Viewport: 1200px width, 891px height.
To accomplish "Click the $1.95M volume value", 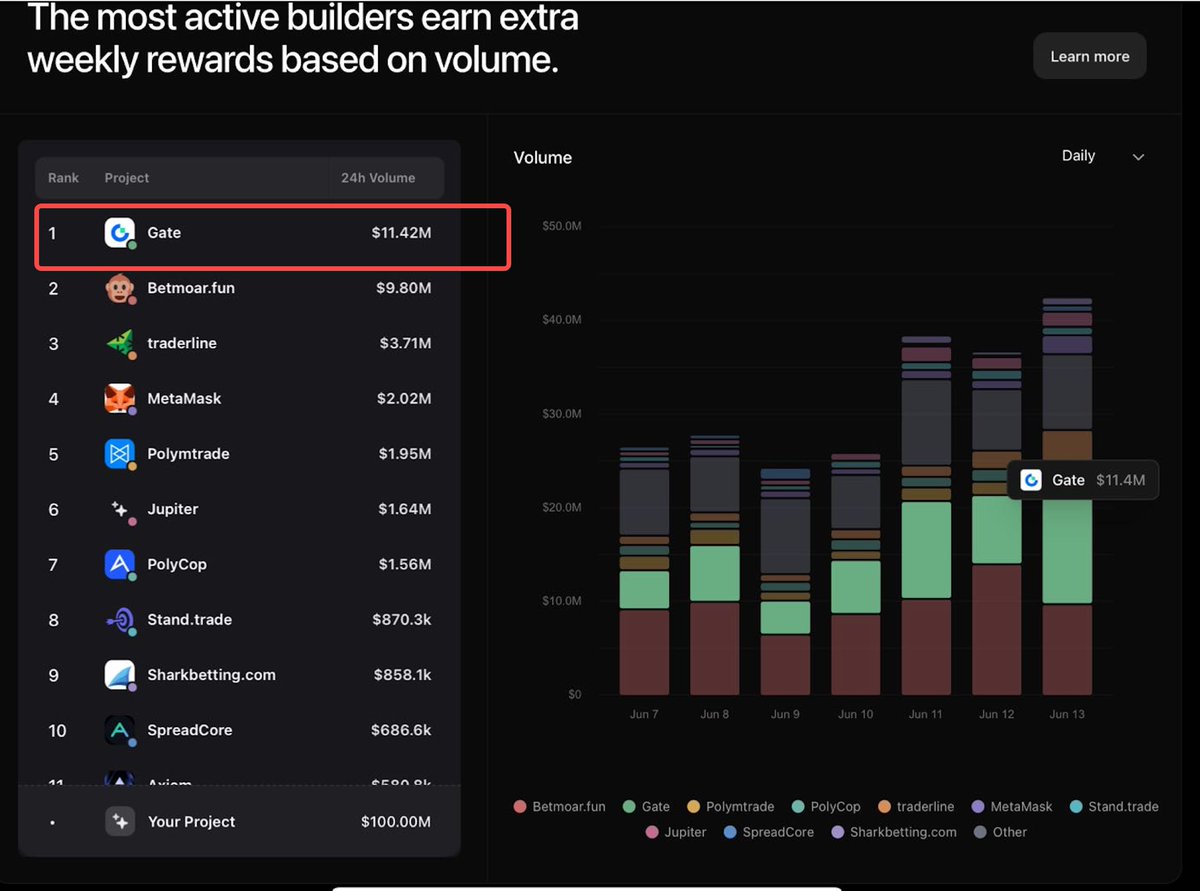I will (x=405, y=454).
